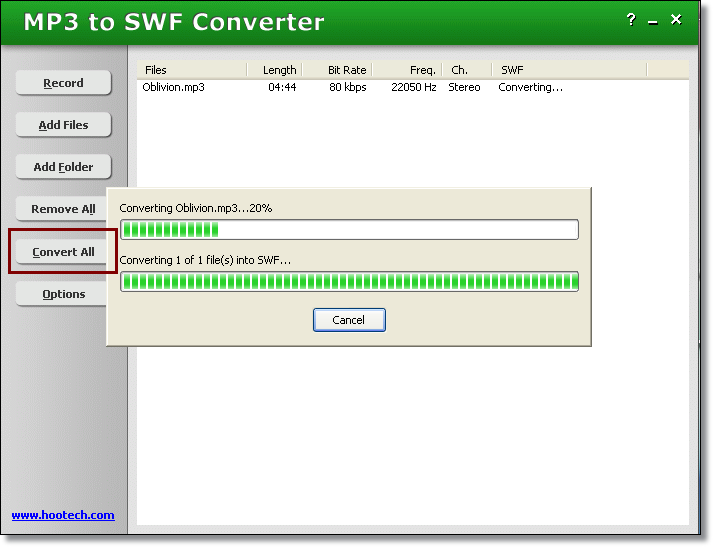Minimize the MP3 to SWF Converter window
Screen dimensions: 713x547
point(653,19)
